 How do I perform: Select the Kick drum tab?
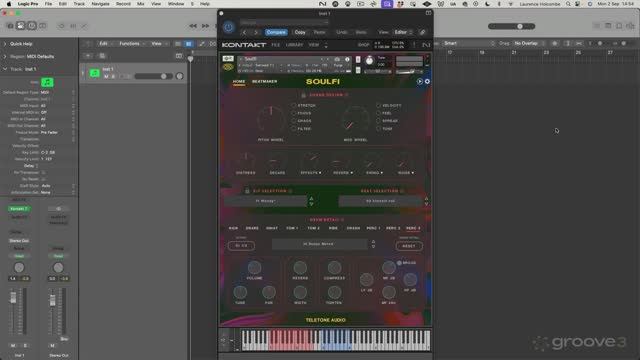tap(233, 228)
